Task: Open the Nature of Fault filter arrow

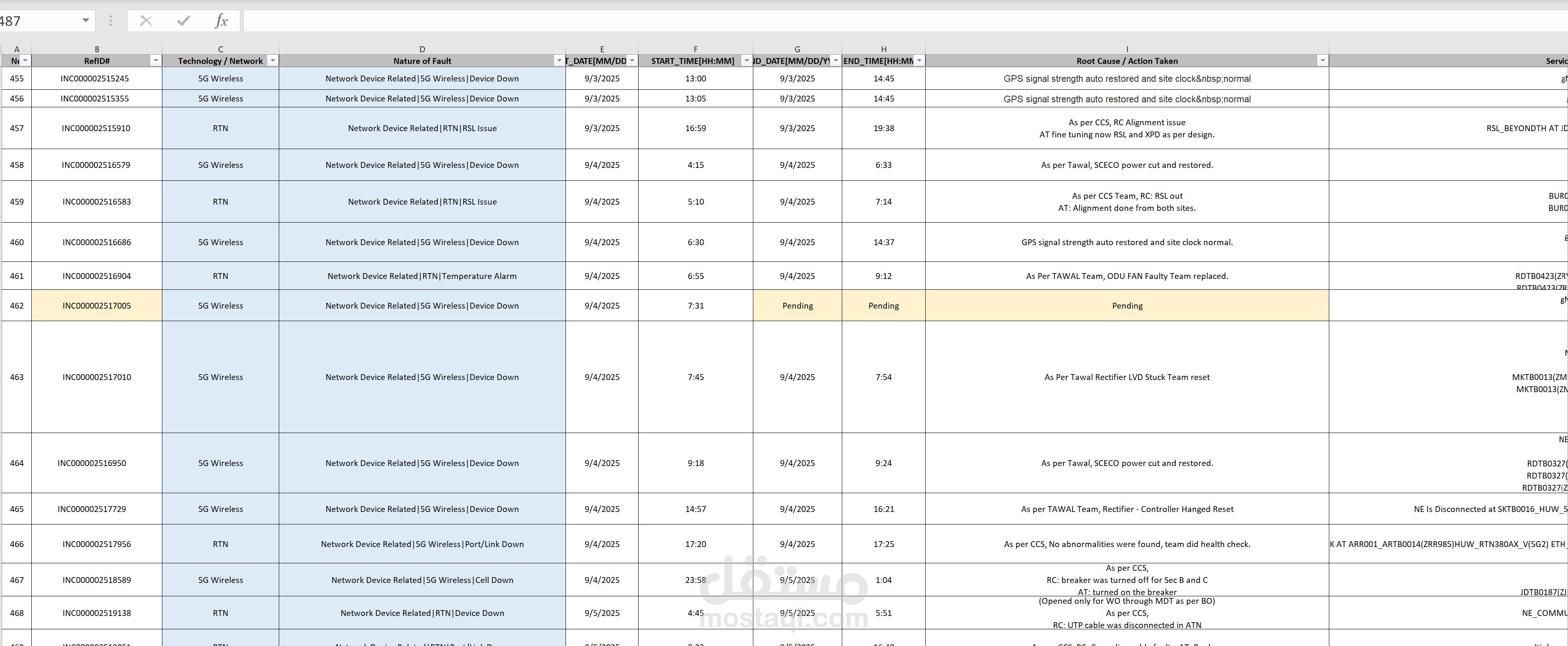Action: point(559,60)
